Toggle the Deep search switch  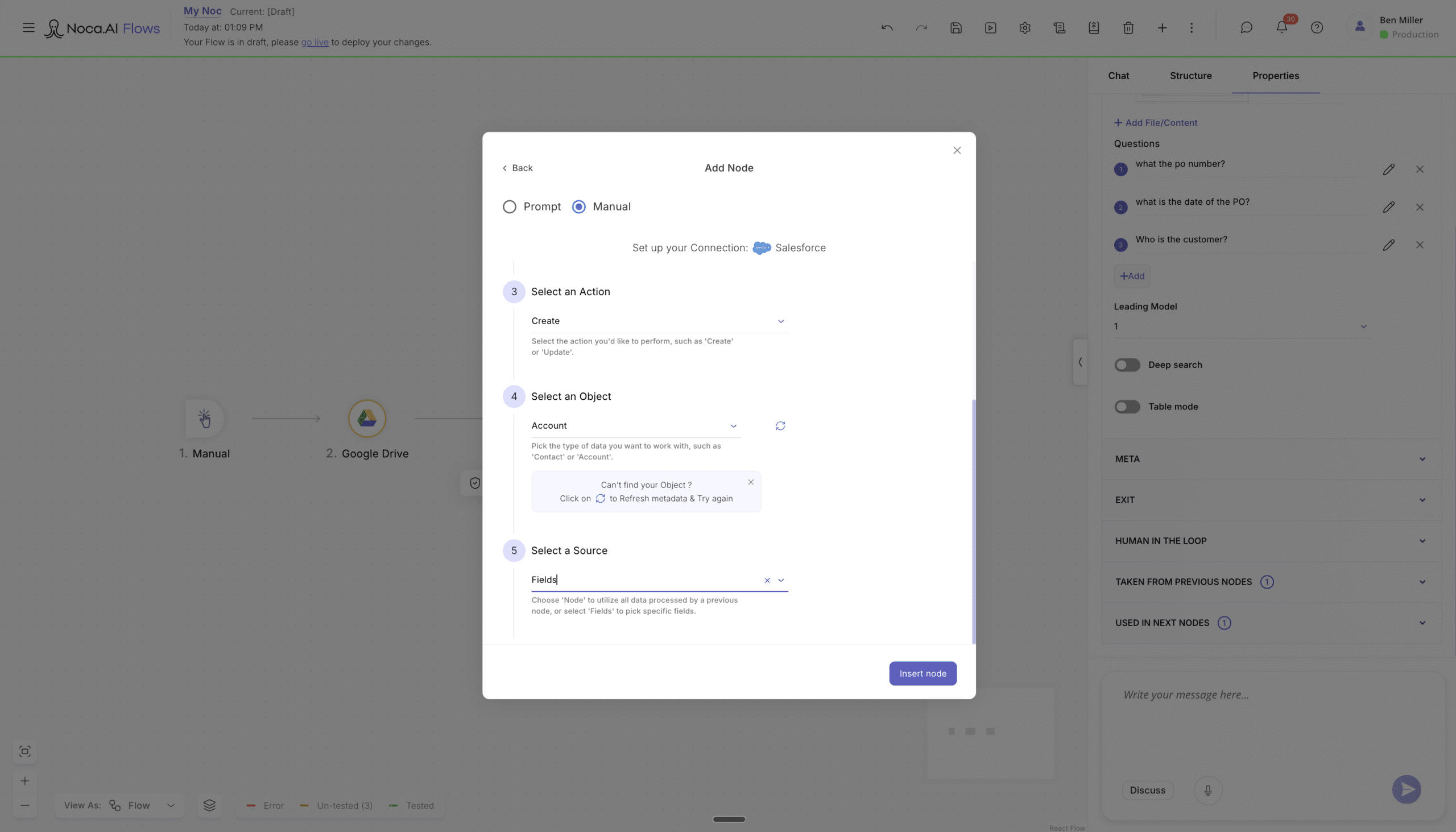(x=1127, y=365)
